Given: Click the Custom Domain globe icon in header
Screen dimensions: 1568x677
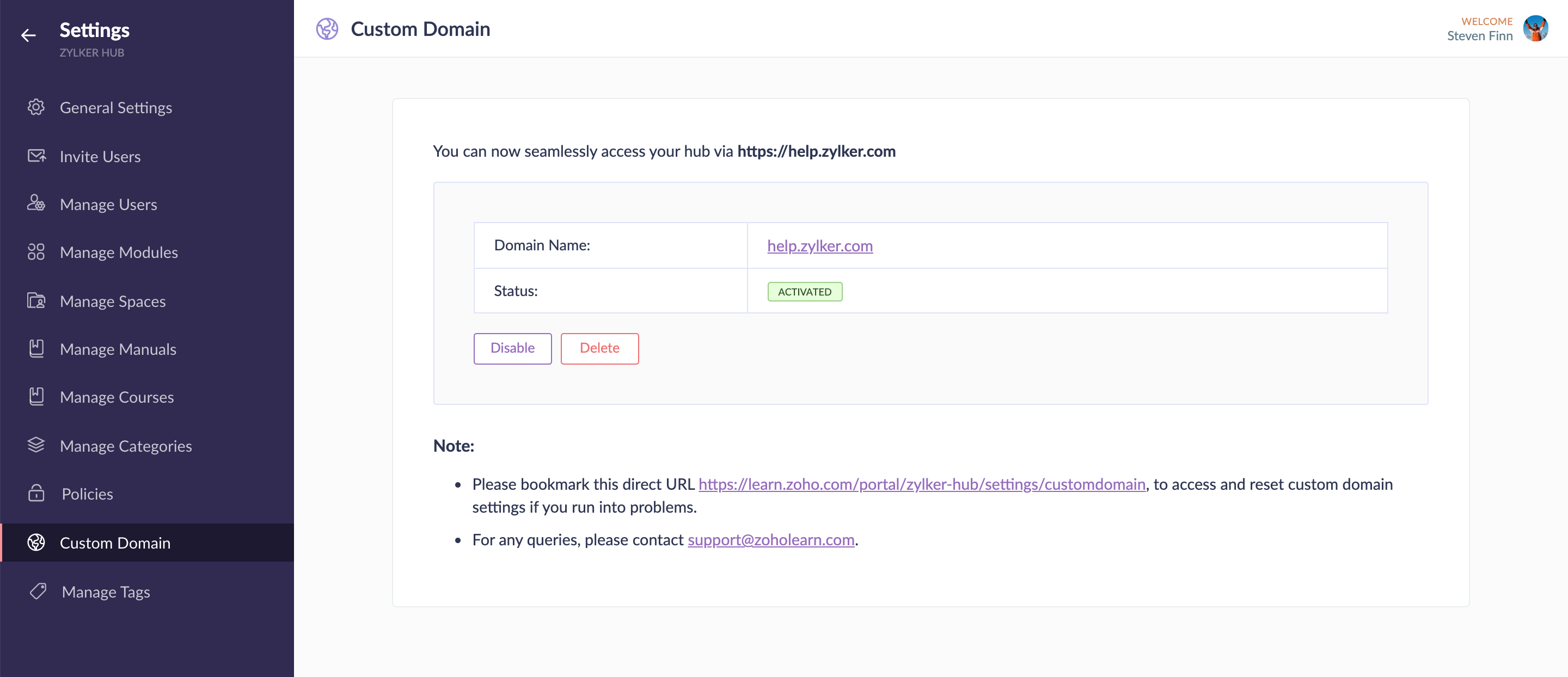Looking at the screenshot, I should (327, 29).
